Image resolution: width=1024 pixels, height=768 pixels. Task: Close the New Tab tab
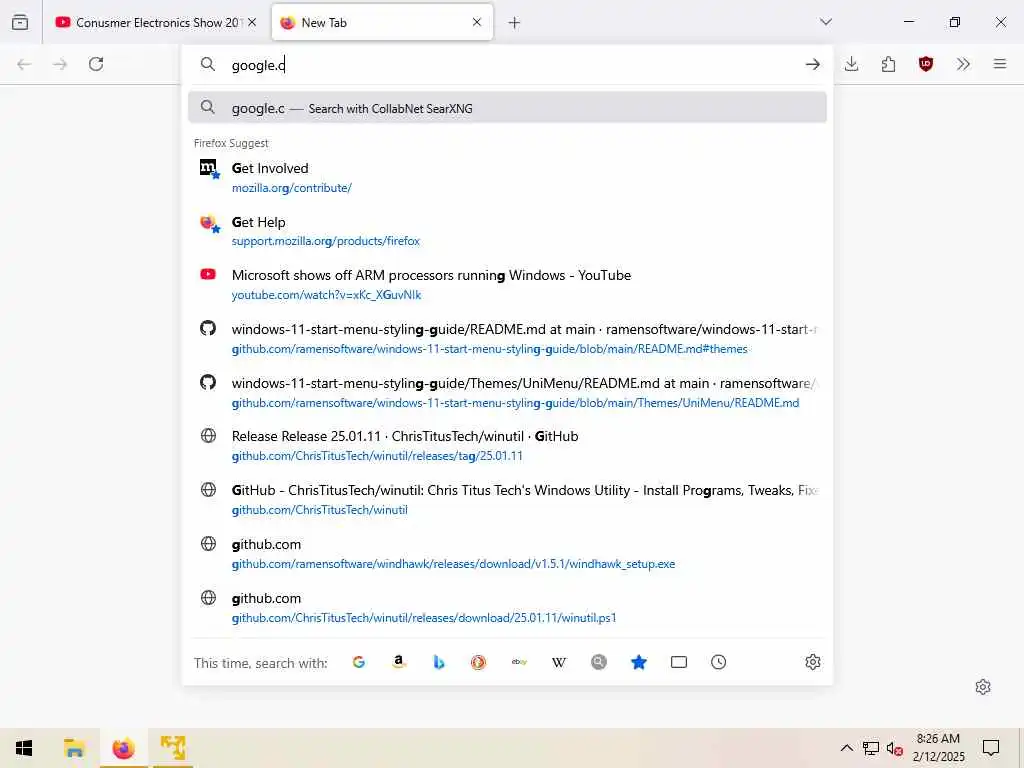pos(477,22)
